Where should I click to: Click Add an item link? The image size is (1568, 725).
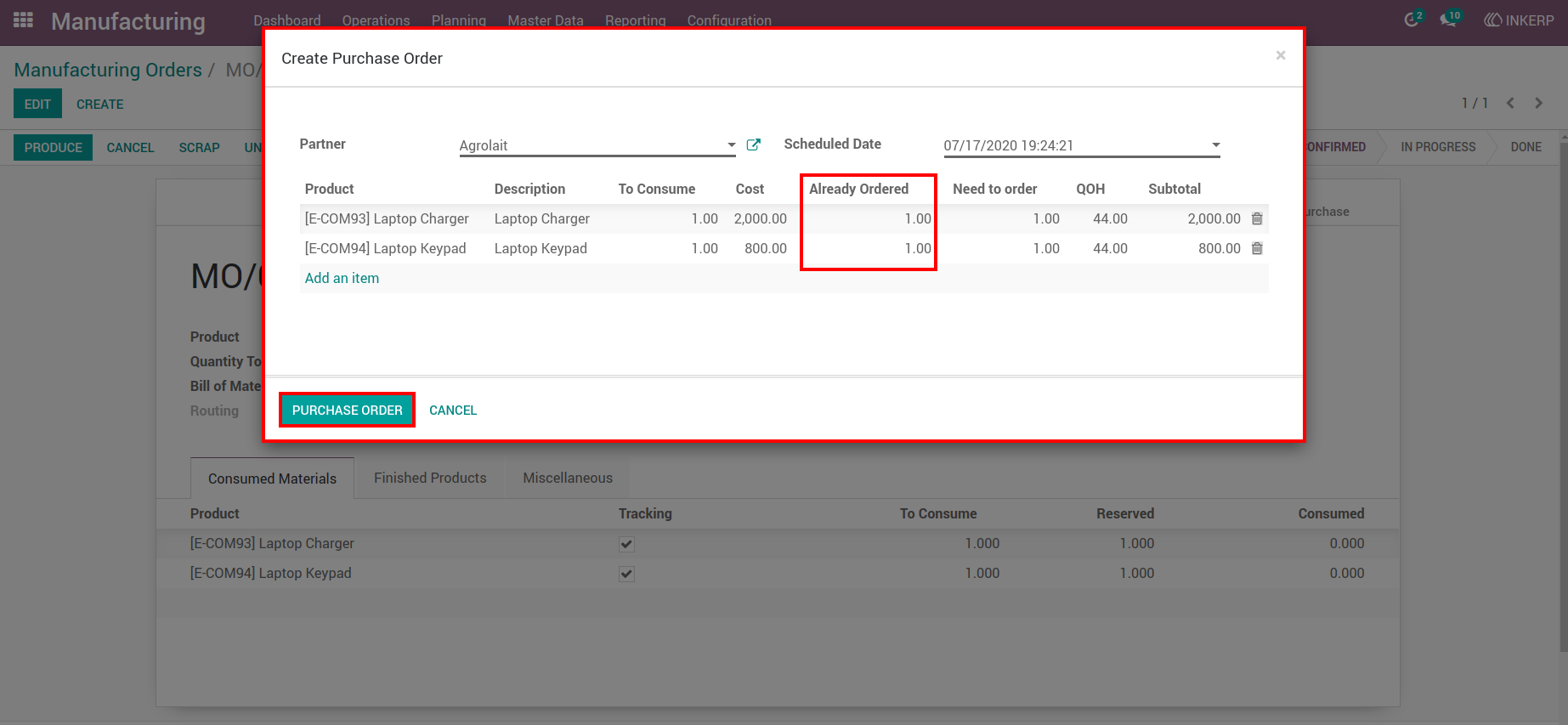342,278
